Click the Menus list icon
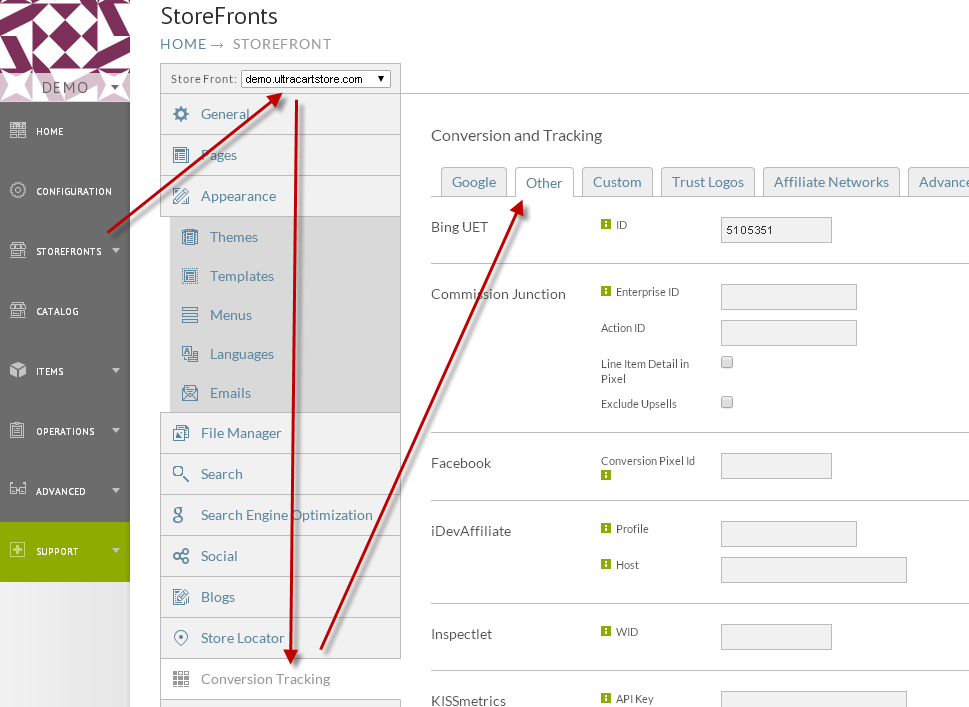Image resolution: width=969 pixels, height=707 pixels. tap(190, 315)
